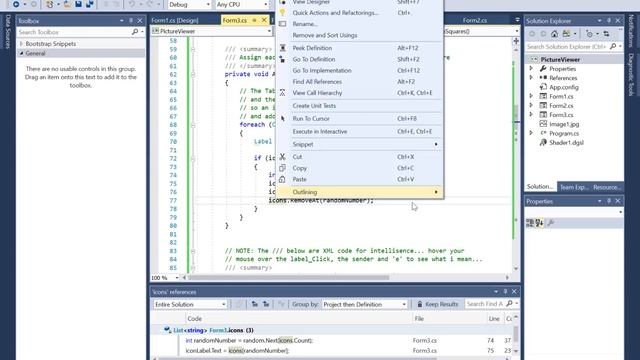Click search icon in Solution Explorer
640x360 pixels.
pyautogui.click(x=613, y=47)
